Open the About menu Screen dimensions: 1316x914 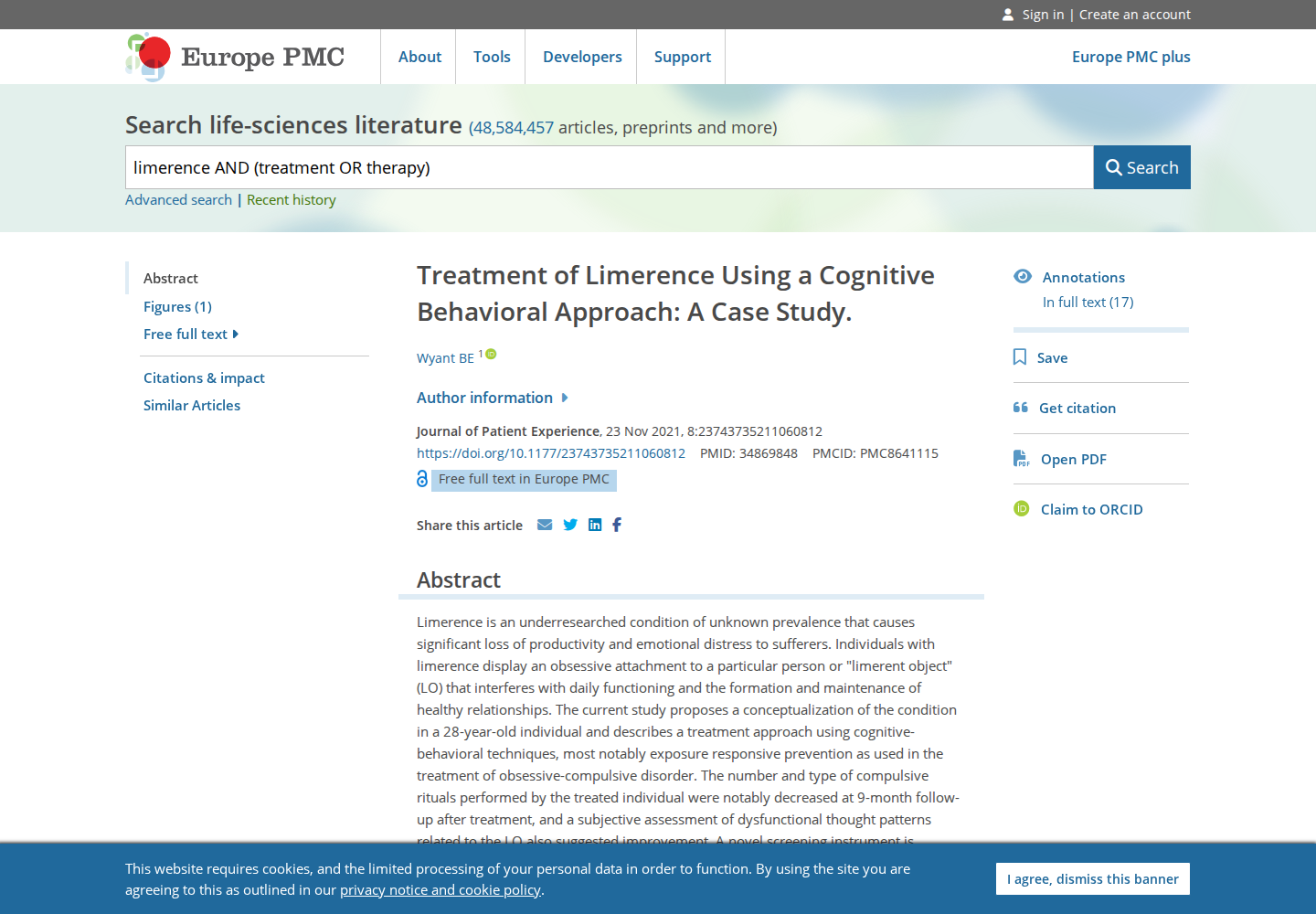419,57
